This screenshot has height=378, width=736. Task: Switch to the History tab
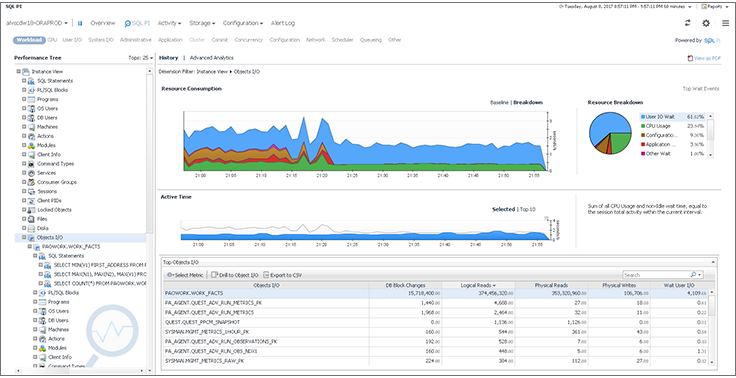pos(169,58)
